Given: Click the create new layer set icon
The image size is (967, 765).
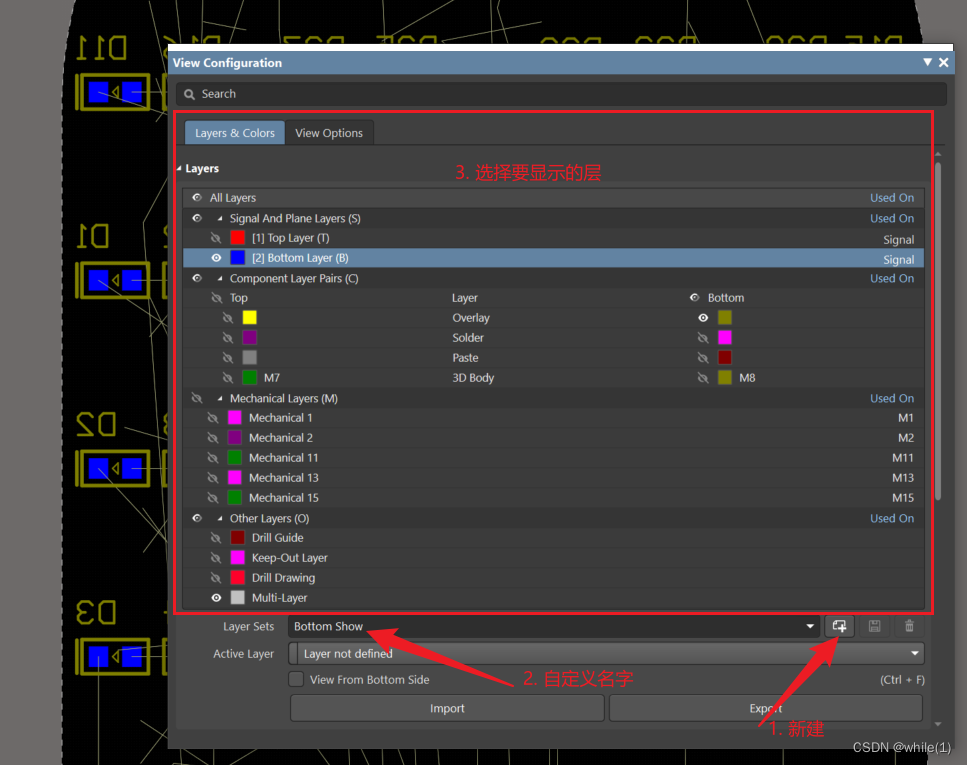Looking at the screenshot, I should 840,626.
